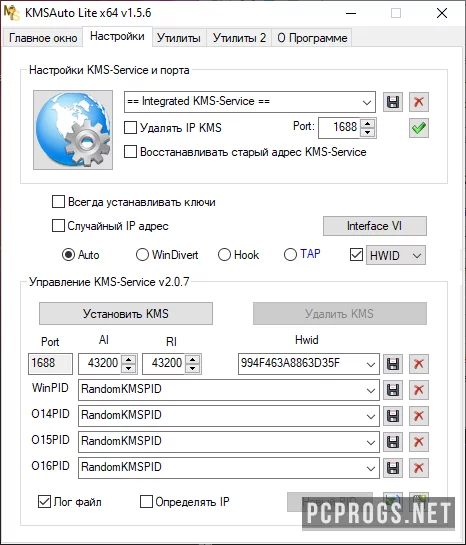This screenshot has width=466, height=545.
Task: Toggle the Случайный IP адрес checkbox
Action: 58,226
